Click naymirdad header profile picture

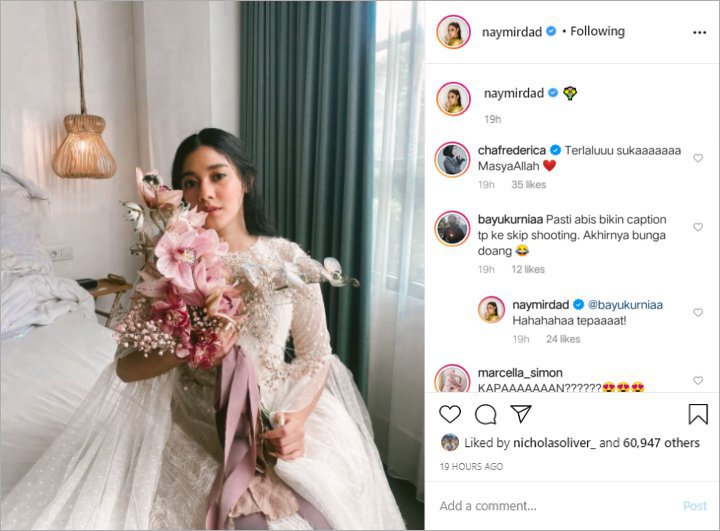(x=453, y=32)
